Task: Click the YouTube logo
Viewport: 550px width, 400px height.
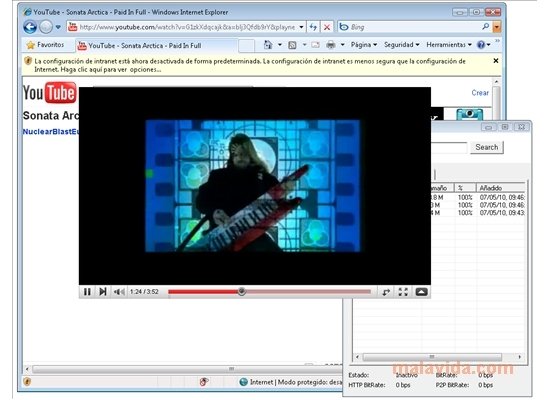Action: 49,93
